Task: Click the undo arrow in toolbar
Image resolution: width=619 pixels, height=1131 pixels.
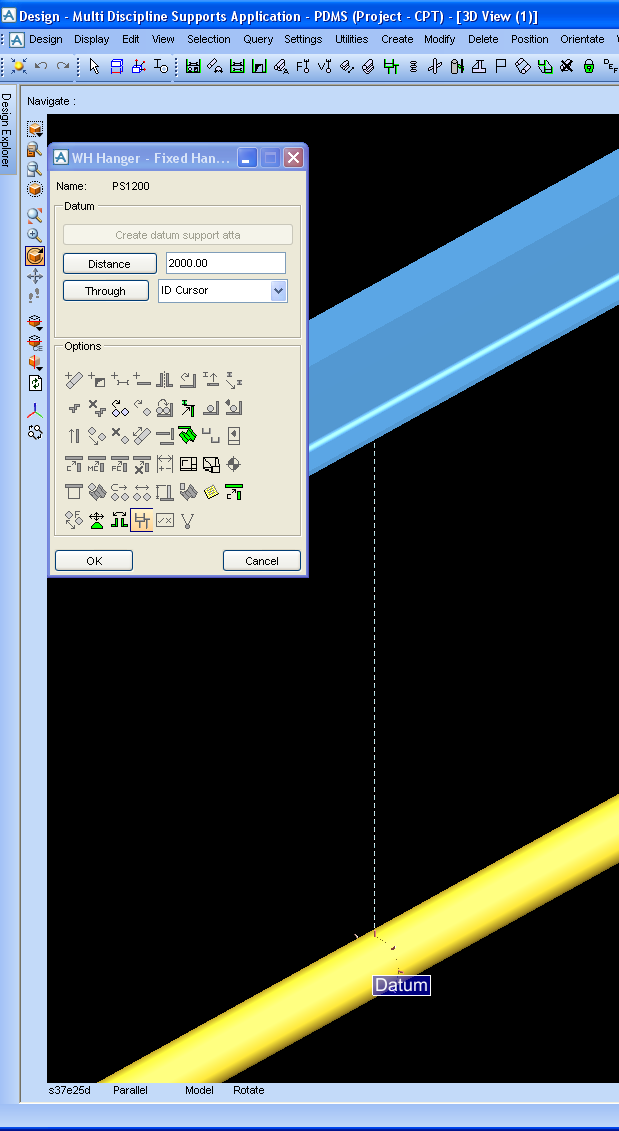Action: [41, 66]
